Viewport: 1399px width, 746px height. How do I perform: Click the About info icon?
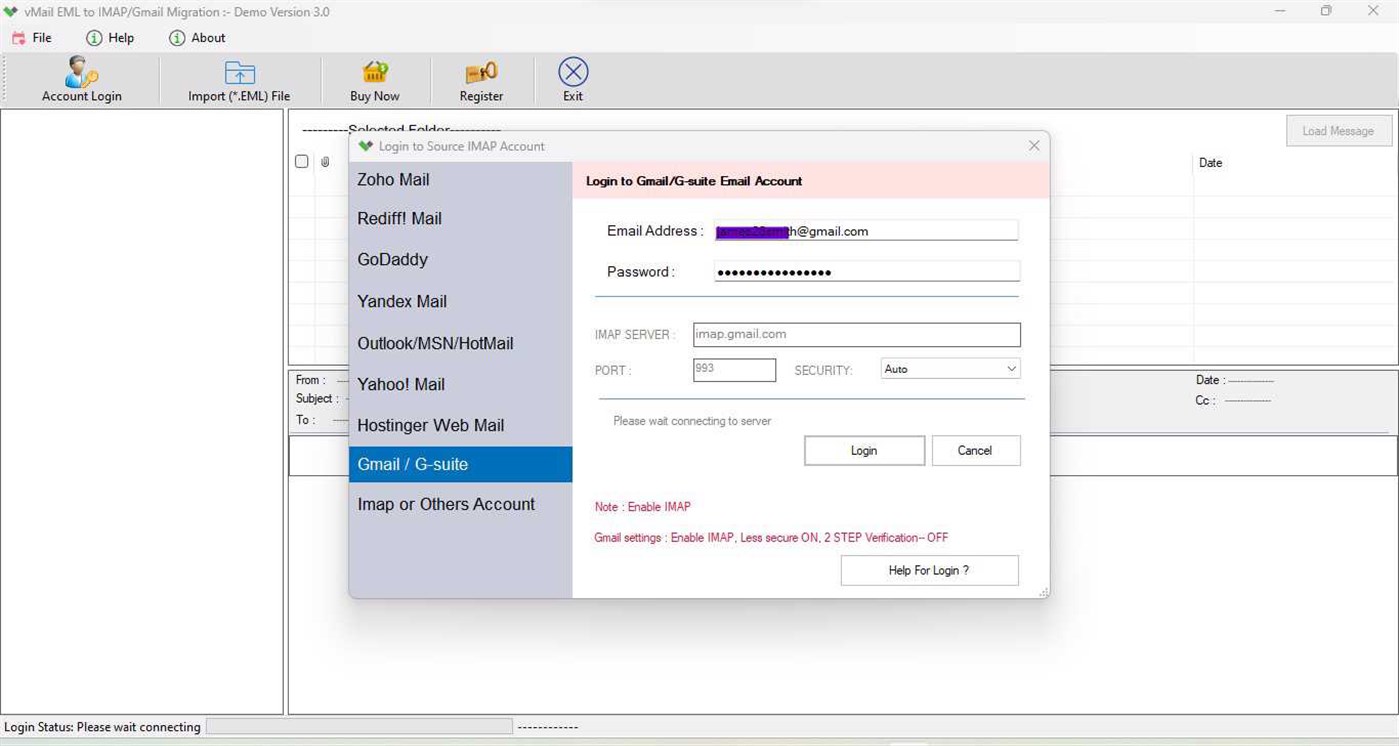[178, 38]
